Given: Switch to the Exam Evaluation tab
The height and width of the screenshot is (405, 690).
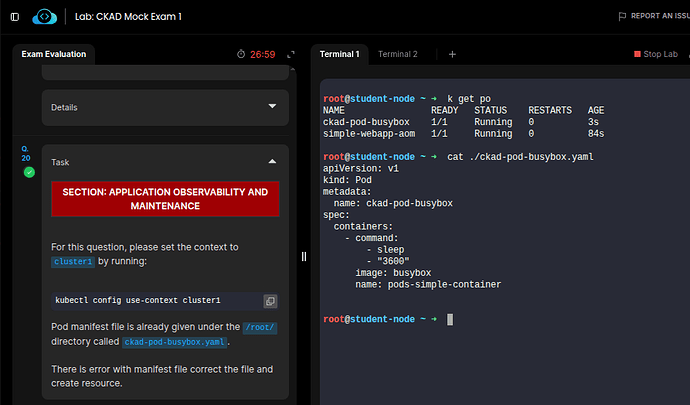Looking at the screenshot, I should [54, 54].
